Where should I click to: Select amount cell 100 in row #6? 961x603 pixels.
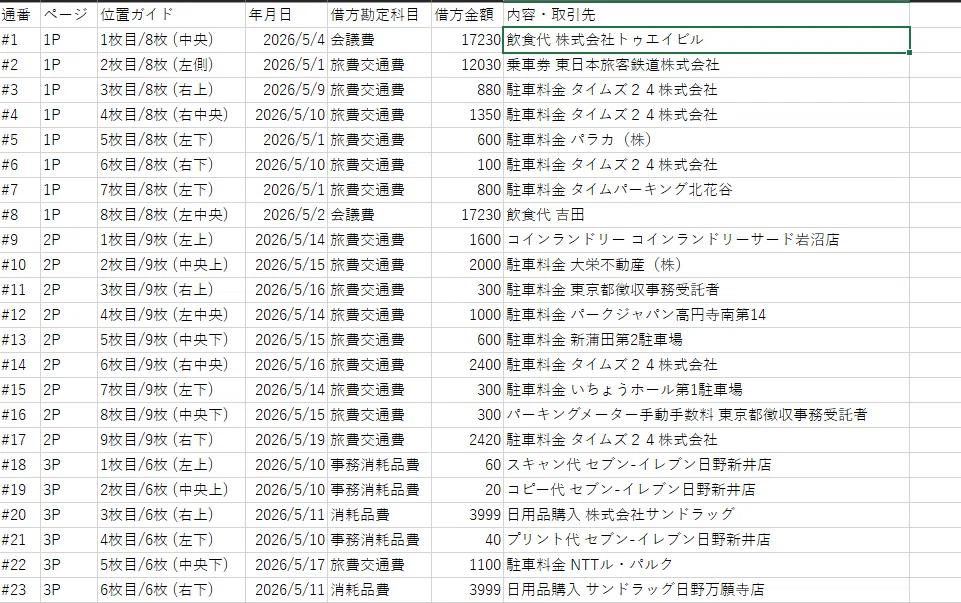[467, 165]
